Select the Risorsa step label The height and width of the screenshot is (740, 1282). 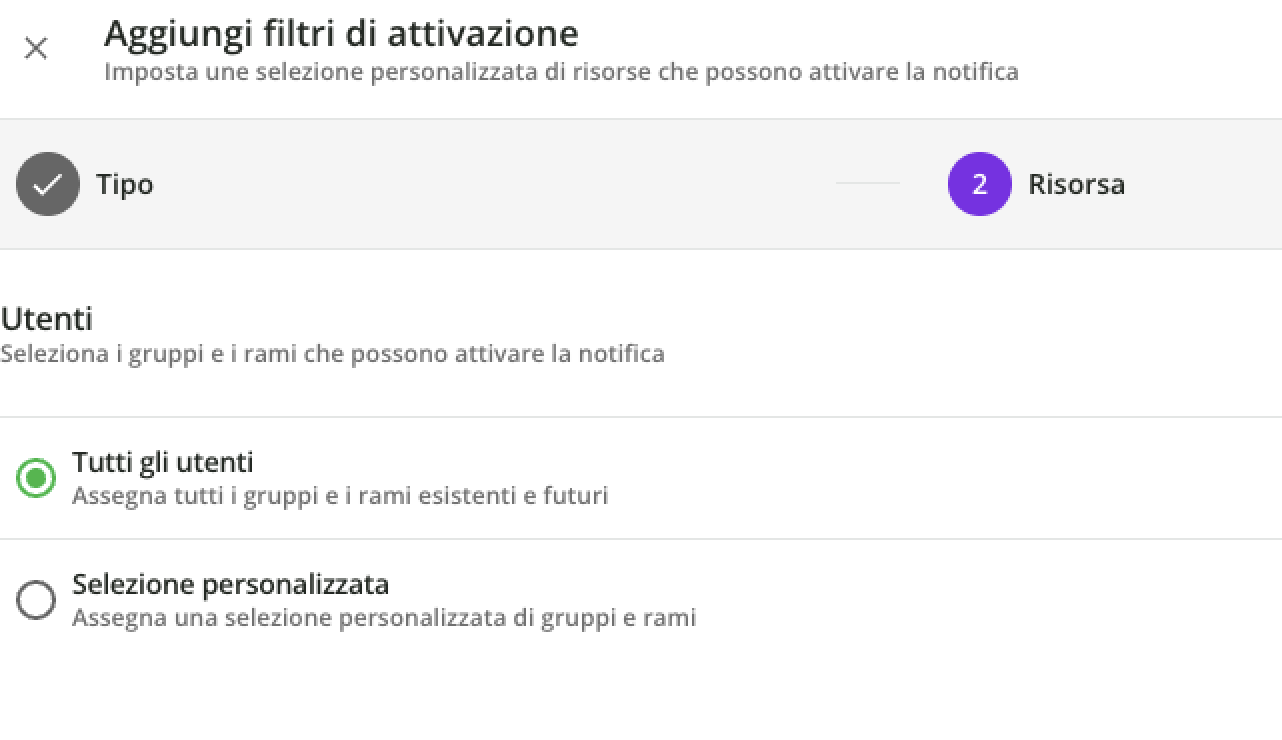(1076, 185)
